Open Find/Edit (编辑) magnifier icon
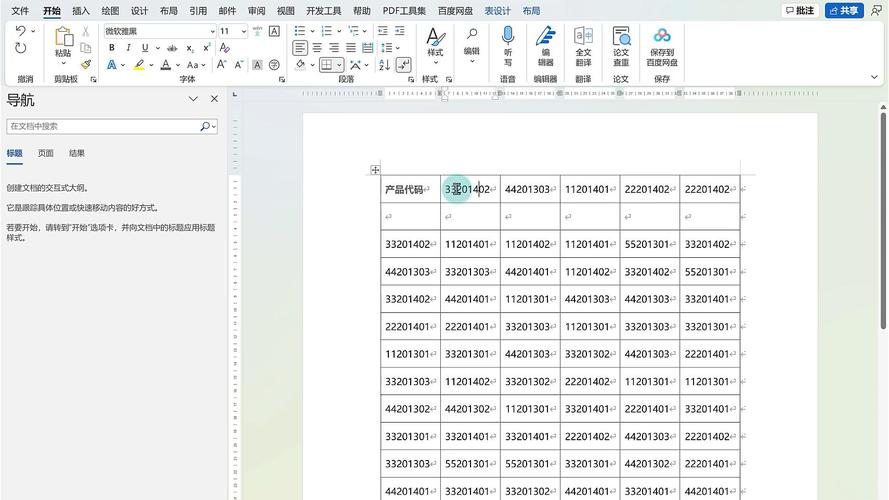Screen dimensions: 889x500 point(472,35)
